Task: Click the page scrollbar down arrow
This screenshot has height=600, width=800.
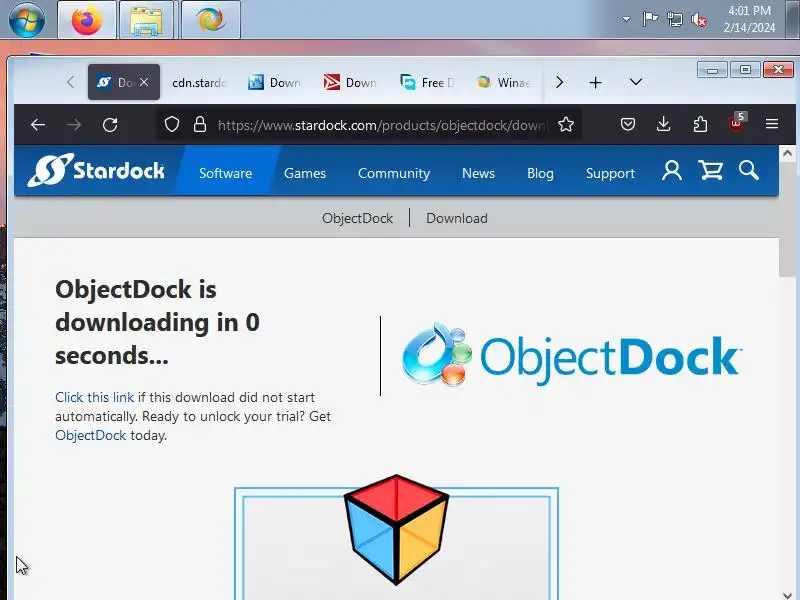Action: click(787, 595)
